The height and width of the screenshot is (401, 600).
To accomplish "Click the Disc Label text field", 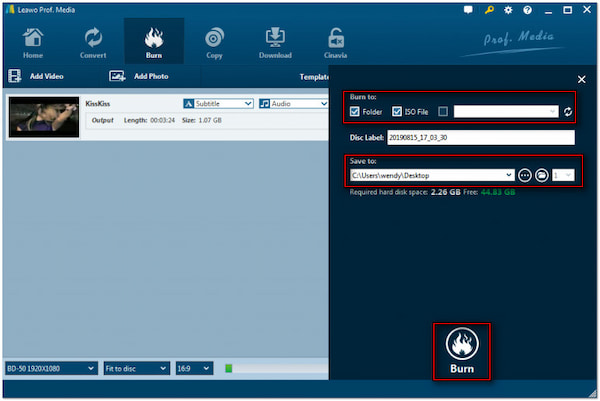I will [481, 138].
